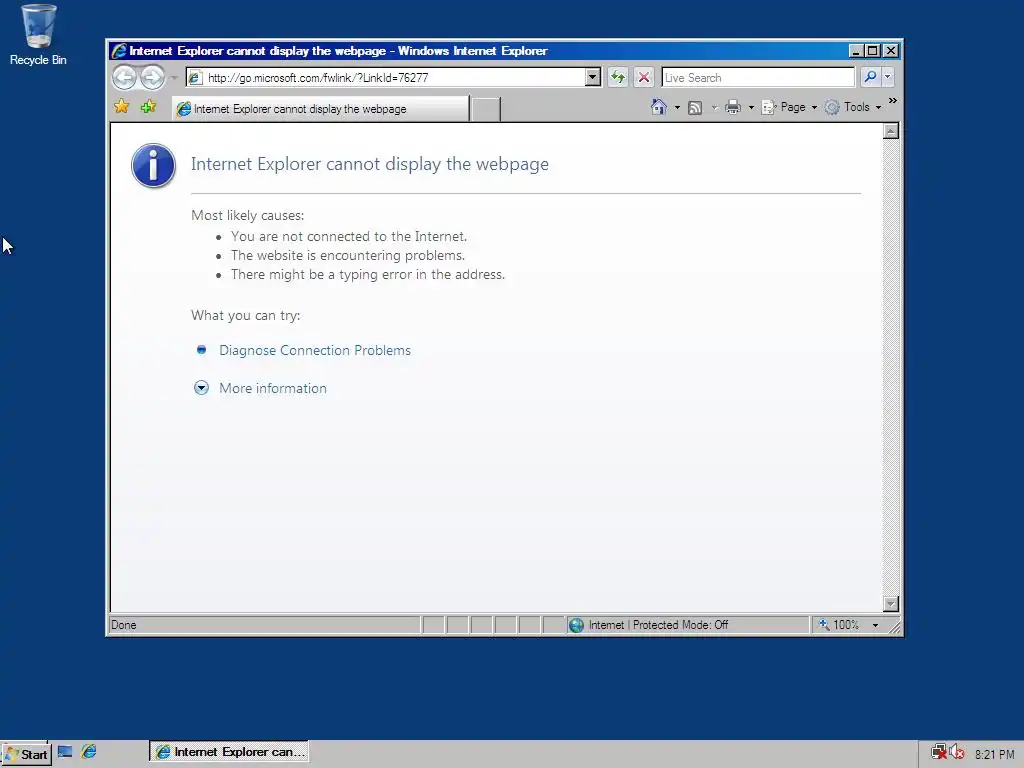The height and width of the screenshot is (768, 1024).
Task: Click the Internet Explorer taskbar button
Action: tap(229, 752)
